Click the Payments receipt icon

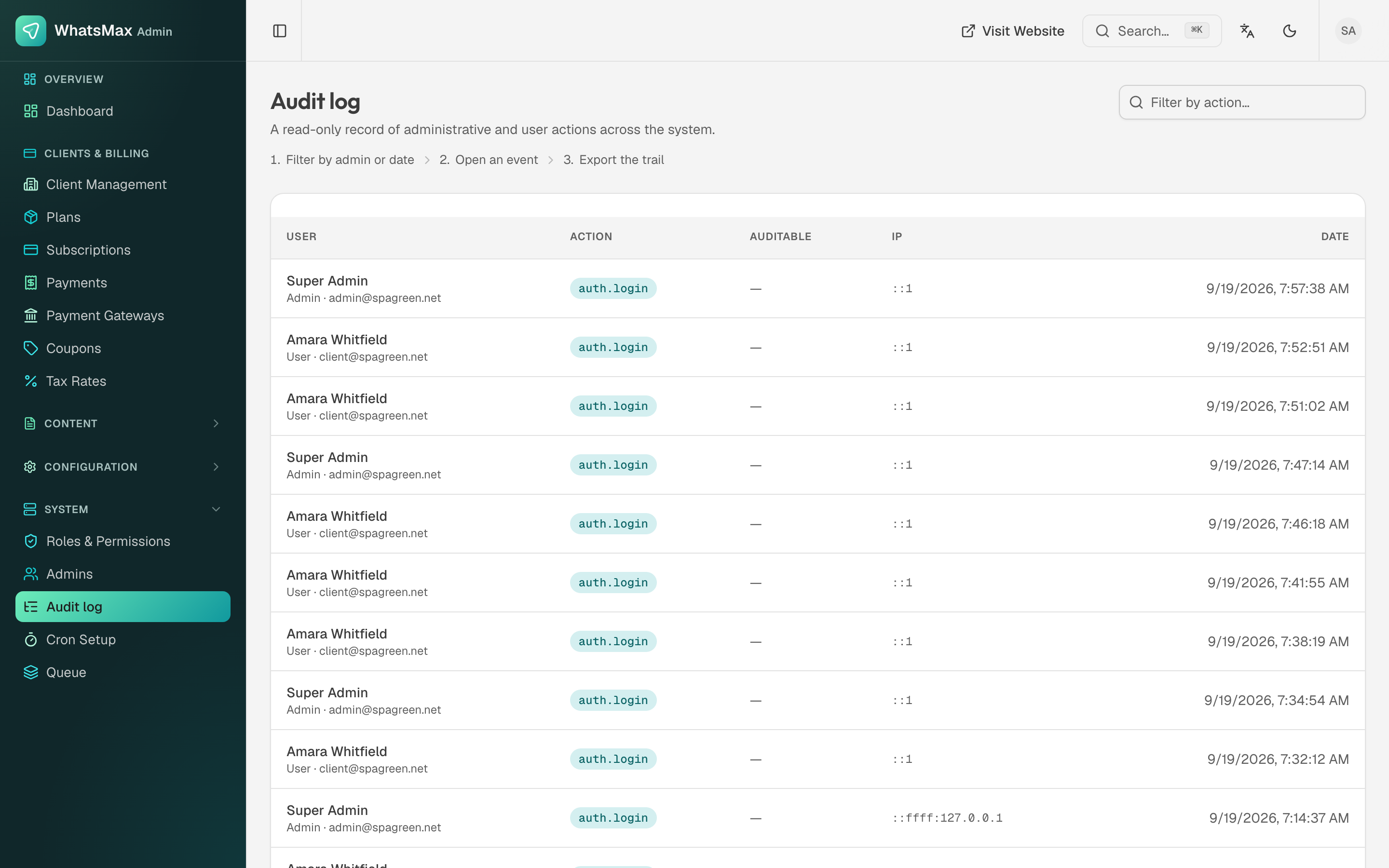point(31,283)
